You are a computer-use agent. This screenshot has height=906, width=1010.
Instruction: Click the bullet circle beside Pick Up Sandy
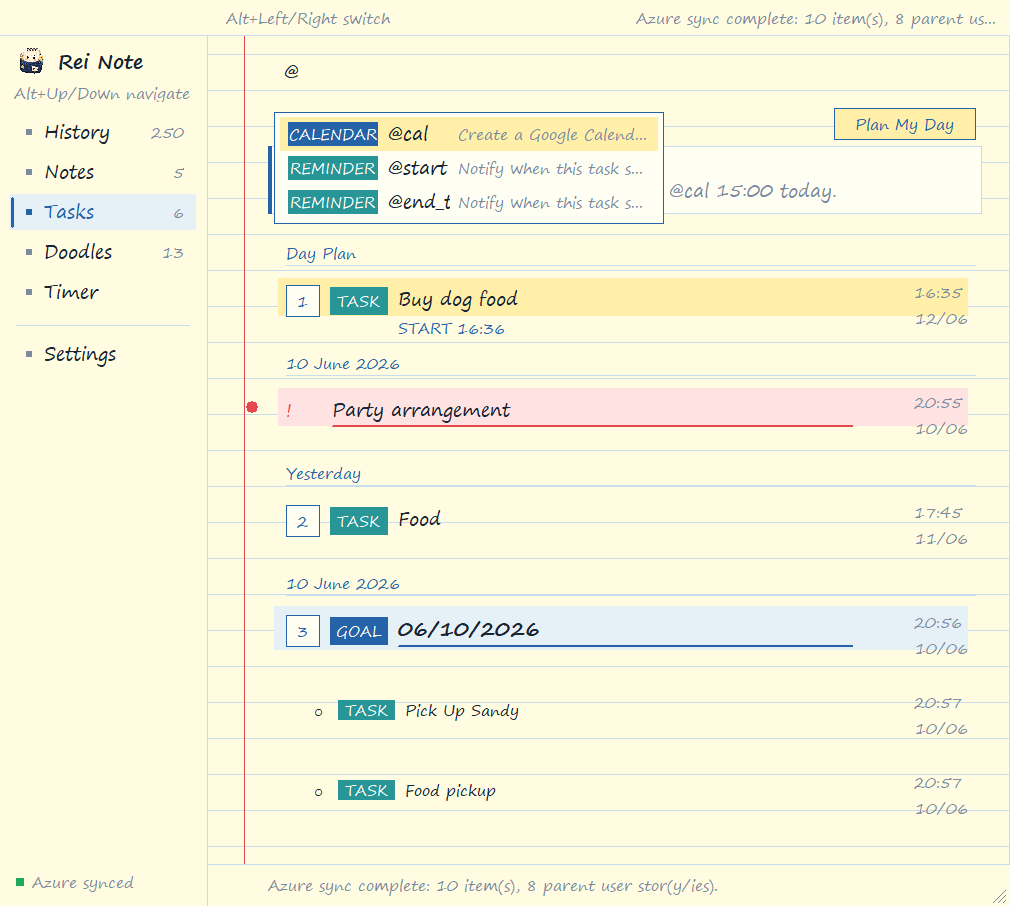[318, 712]
